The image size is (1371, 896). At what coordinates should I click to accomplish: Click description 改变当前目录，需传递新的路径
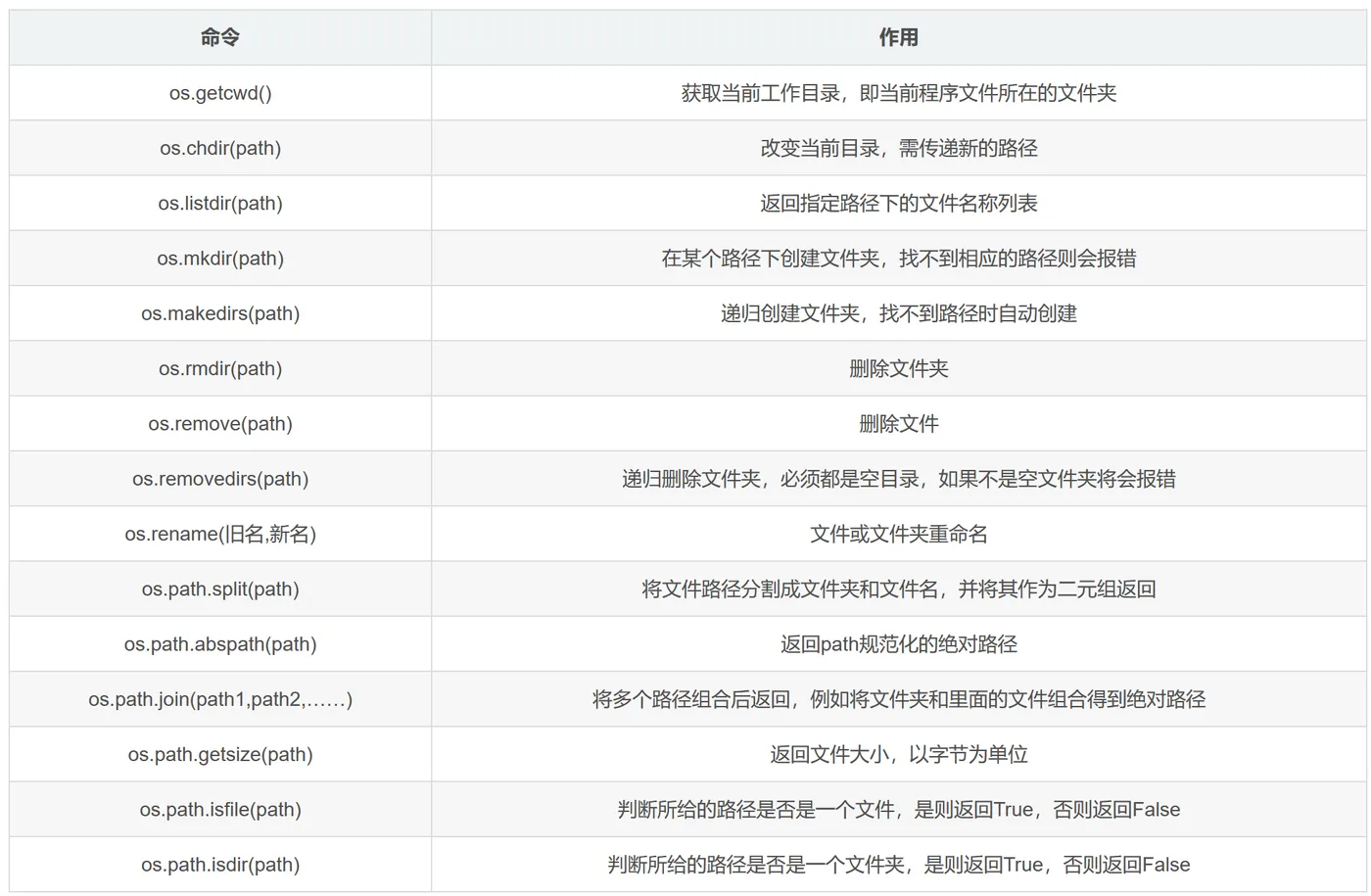click(x=898, y=148)
